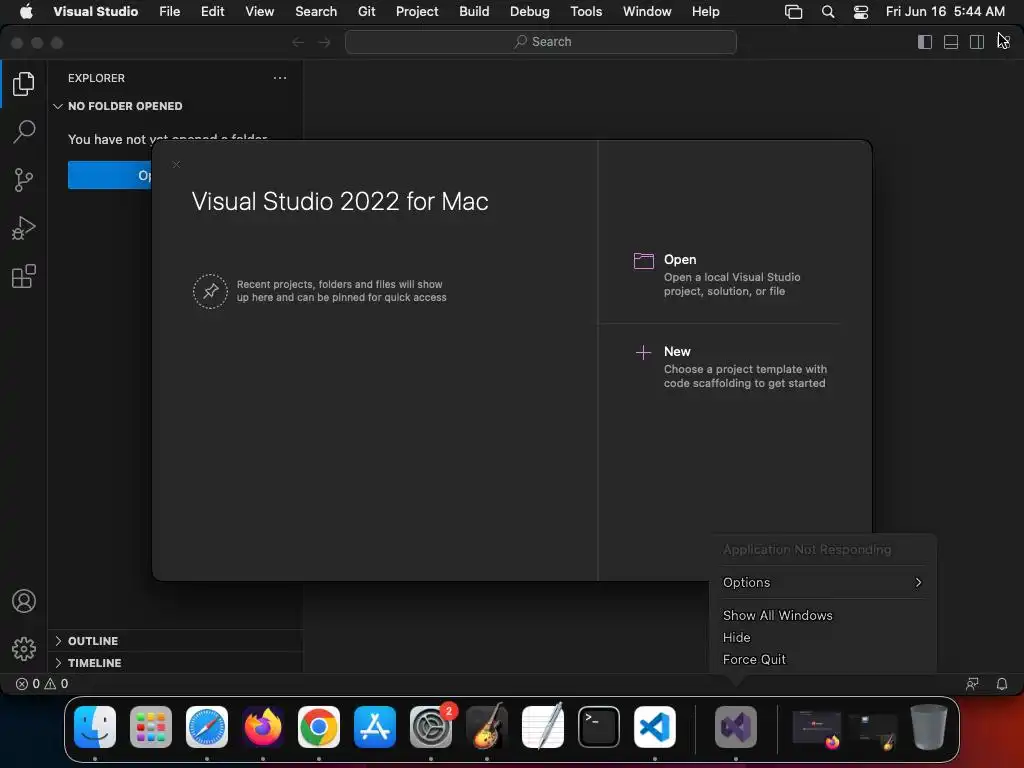1024x768 pixels.
Task: Click the feedback icon in status bar
Action: tap(972, 684)
